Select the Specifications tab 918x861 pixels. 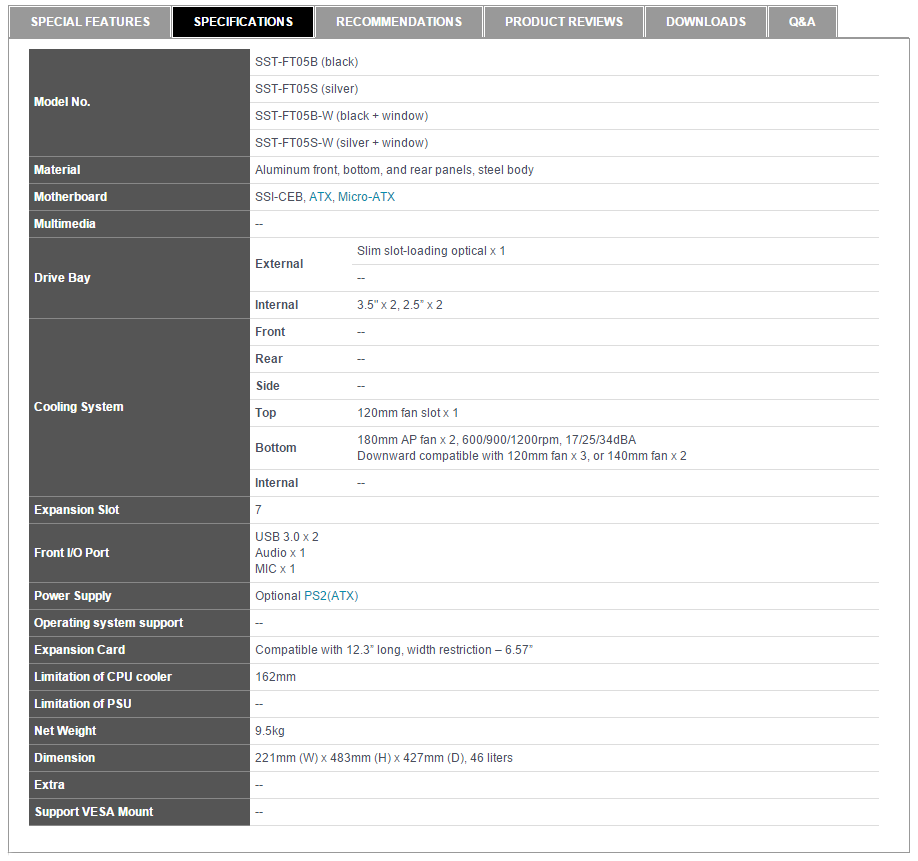click(x=243, y=22)
